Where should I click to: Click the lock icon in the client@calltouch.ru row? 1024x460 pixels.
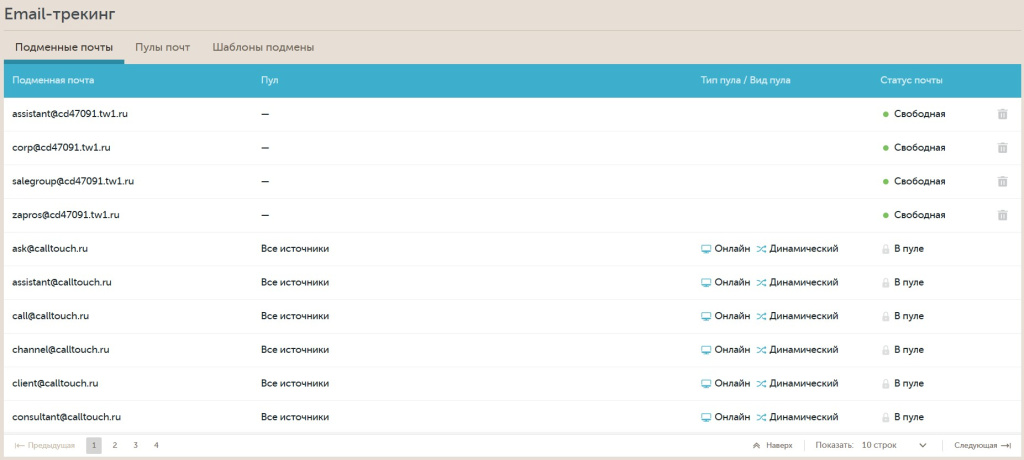click(x=886, y=384)
